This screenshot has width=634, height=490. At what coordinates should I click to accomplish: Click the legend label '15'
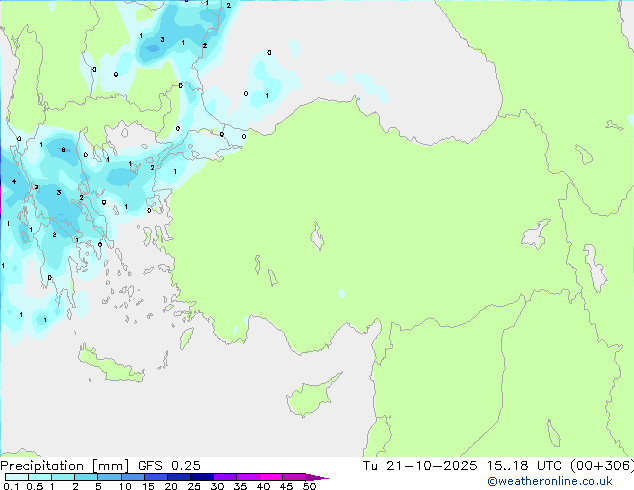(148, 486)
